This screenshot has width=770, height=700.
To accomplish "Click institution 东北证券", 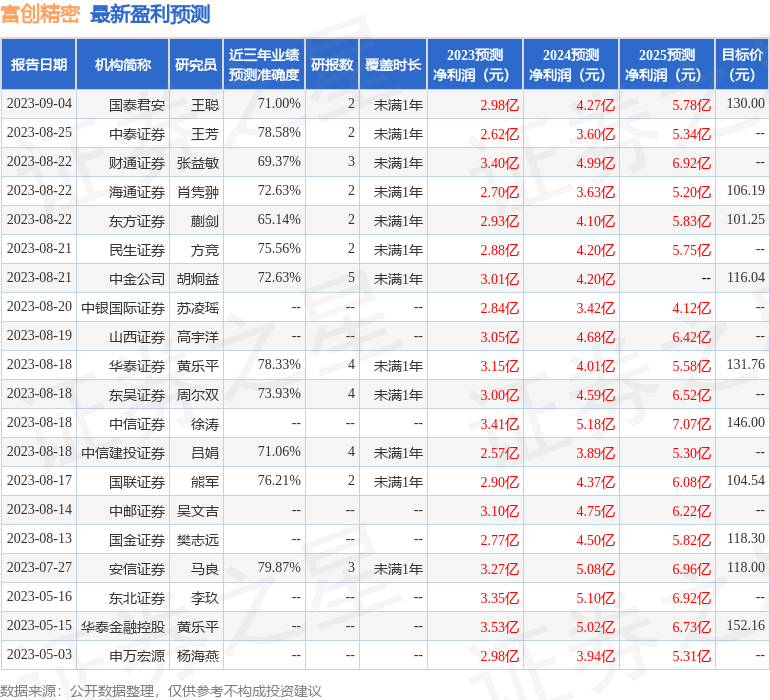I will 137,597.
